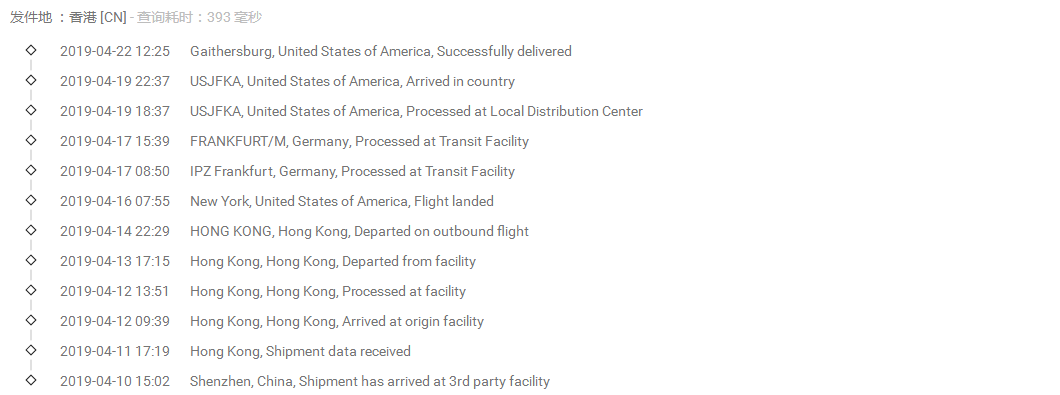Select the 2019-04-17 08:50 timestamp
Screen dimensions: 1060x395
pyautogui.click(x=115, y=171)
